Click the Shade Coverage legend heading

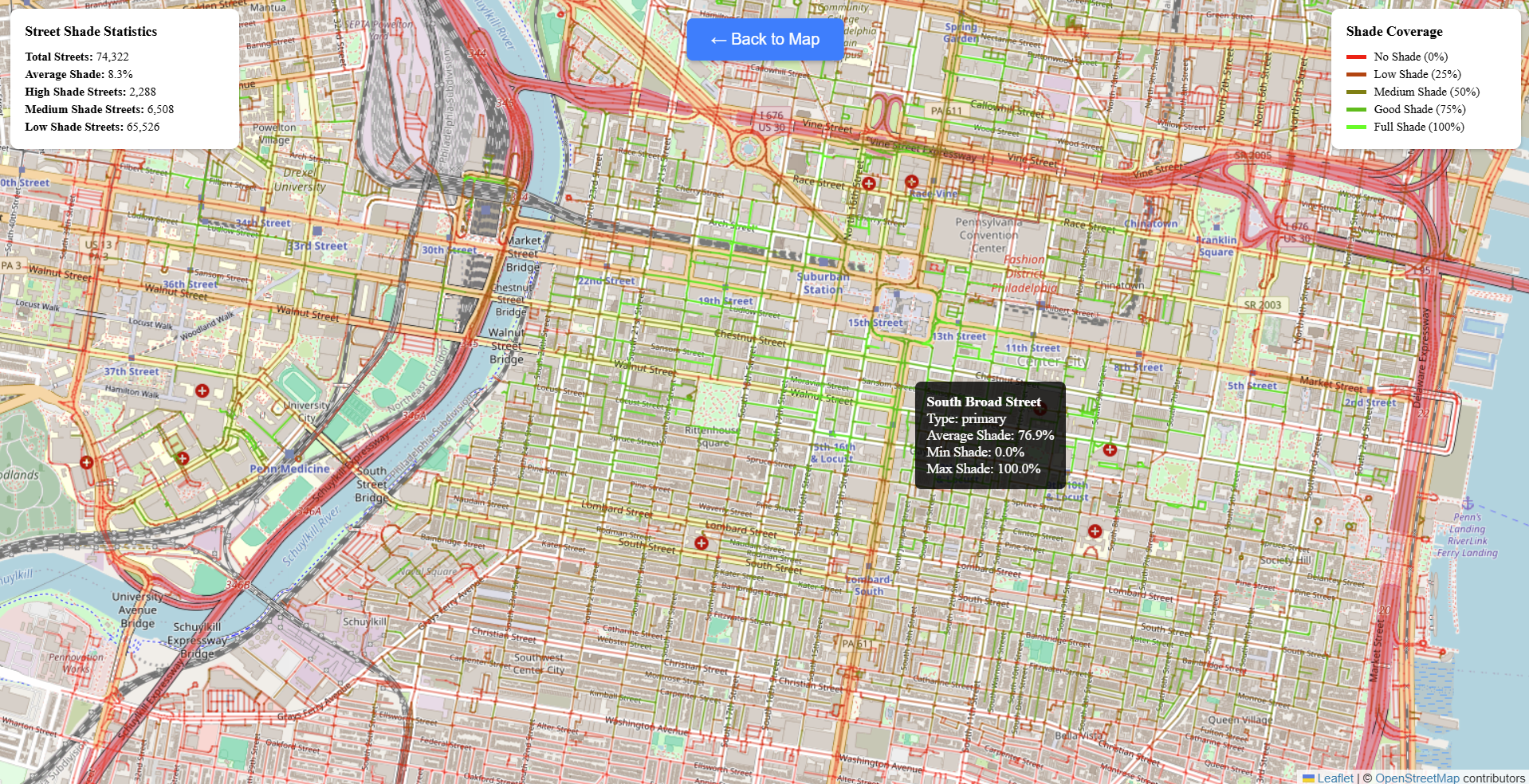[1394, 31]
